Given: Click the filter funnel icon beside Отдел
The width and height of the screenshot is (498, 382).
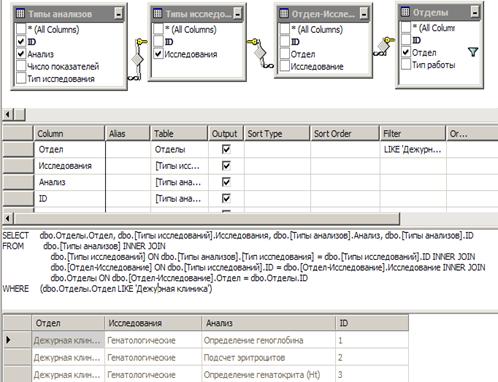Looking at the screenshot, I should coord(473,52).
